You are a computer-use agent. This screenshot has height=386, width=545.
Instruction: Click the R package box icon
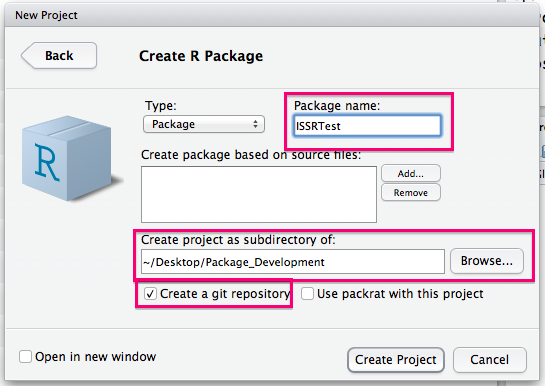pos(69,158)
